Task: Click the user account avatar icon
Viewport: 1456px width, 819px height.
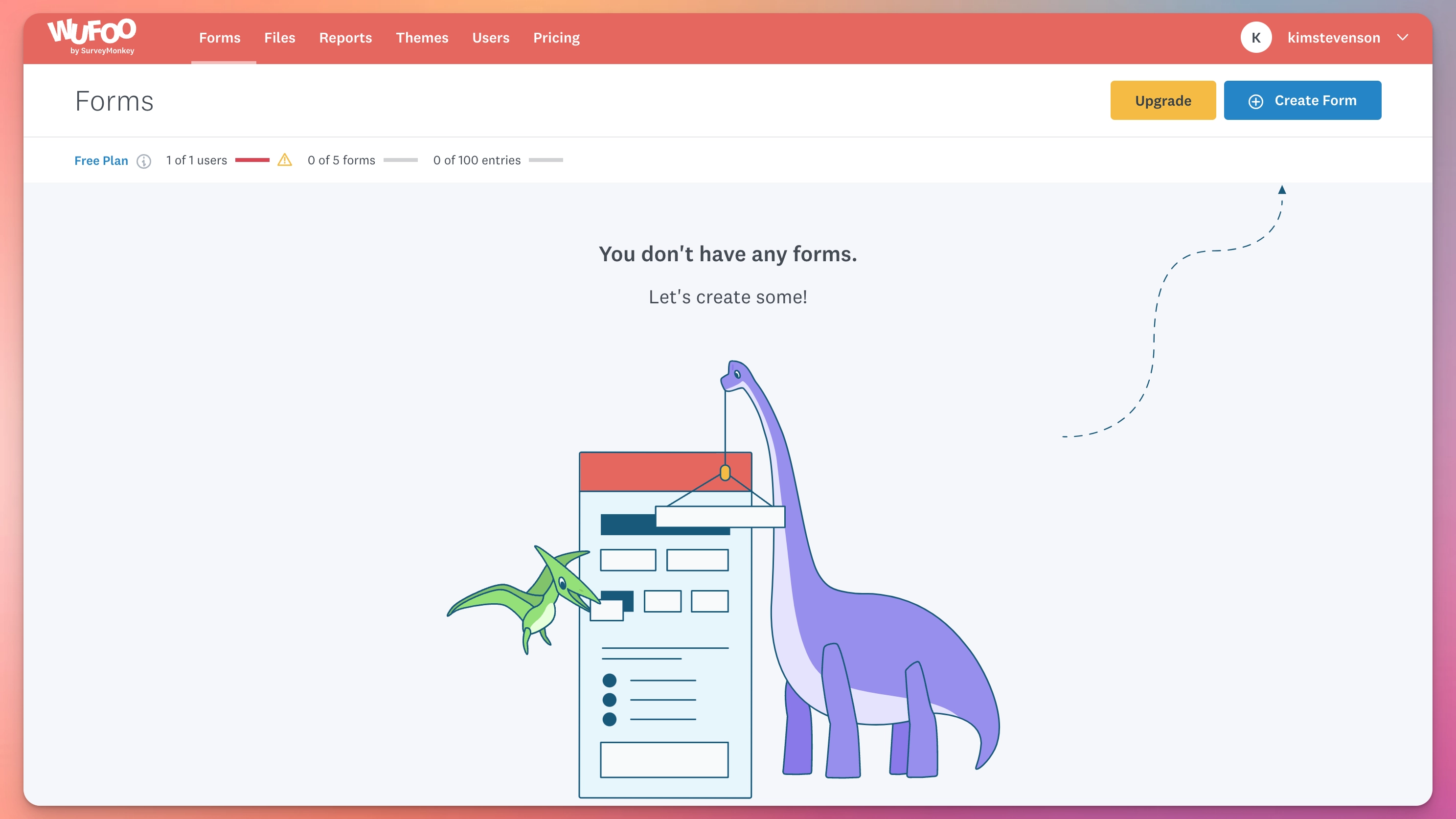Action: point(1257,38)
